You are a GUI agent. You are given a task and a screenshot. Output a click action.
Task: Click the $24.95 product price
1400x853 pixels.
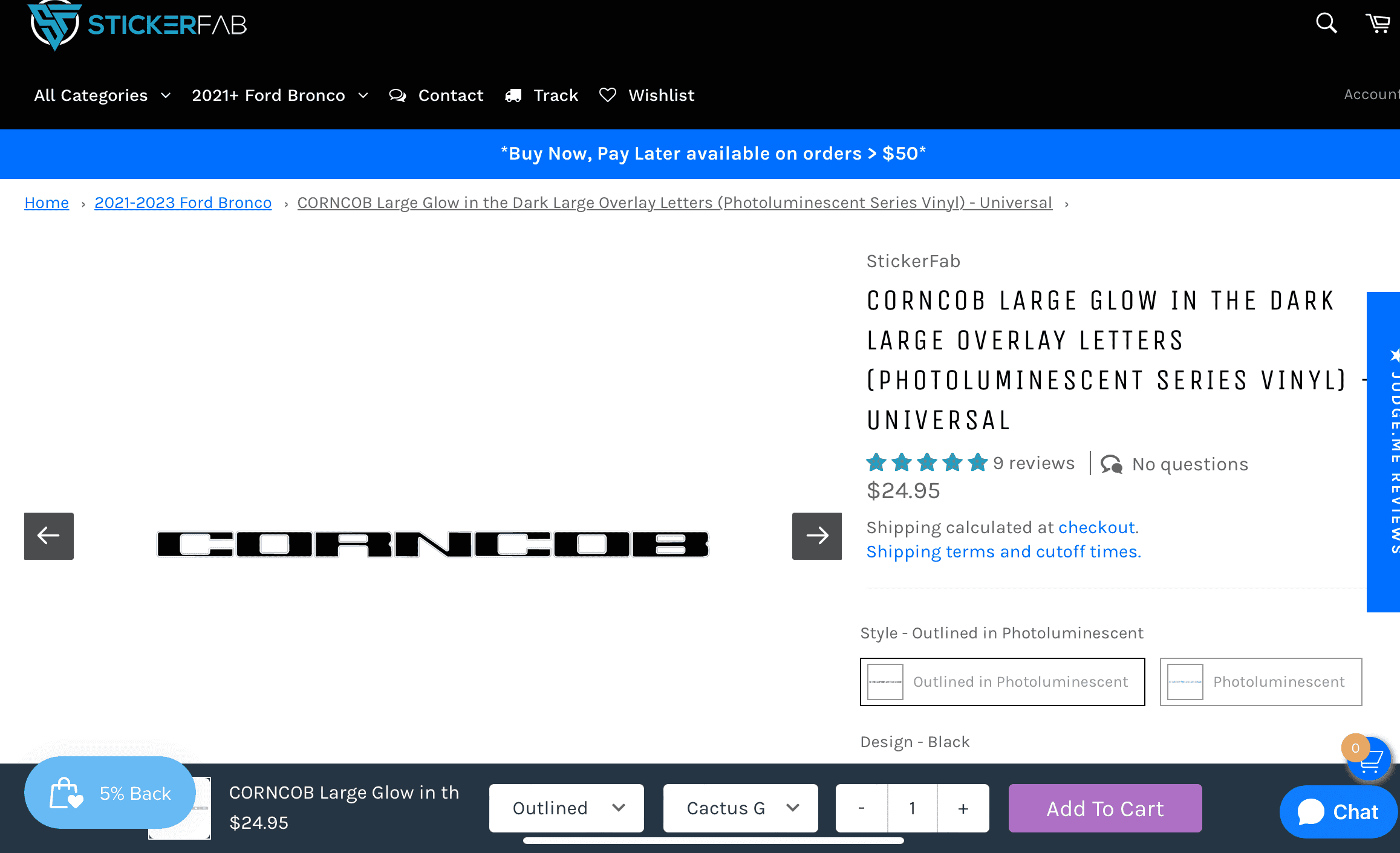pyautogui.click(x=903, y=491)
